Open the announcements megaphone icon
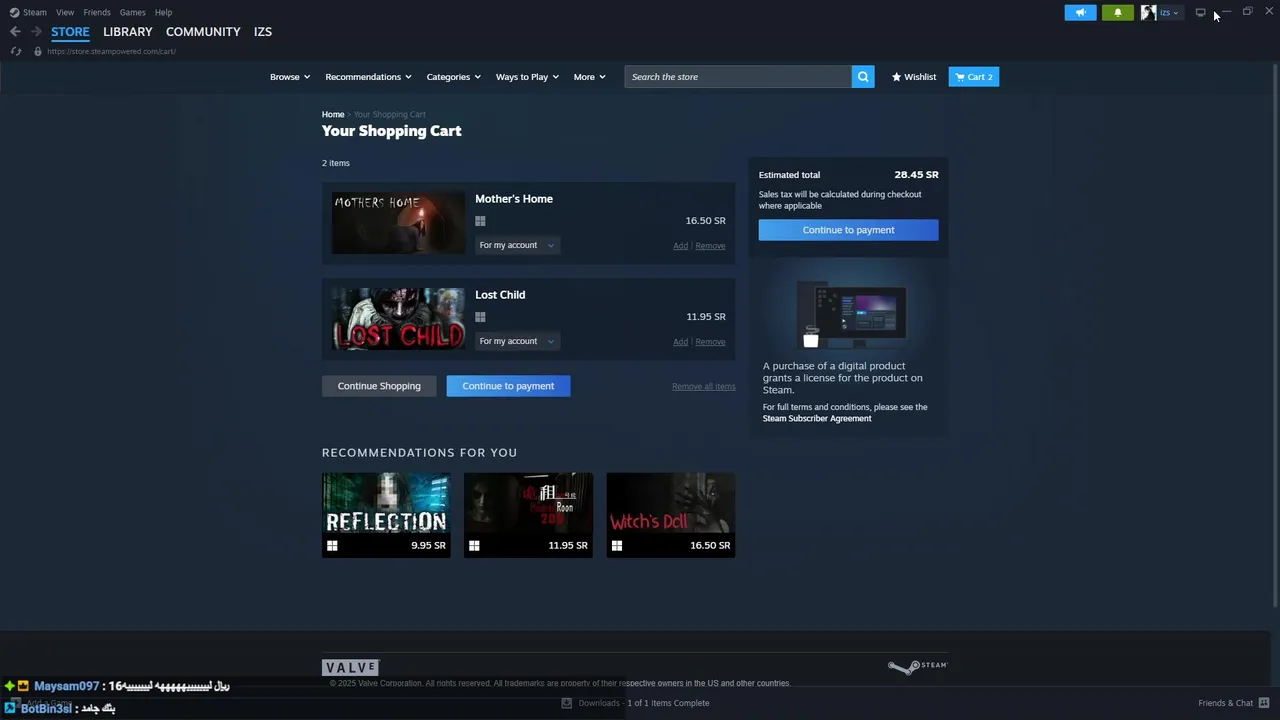The width and height of the screenshot is (1280, 720). [x=1080, y=12]
